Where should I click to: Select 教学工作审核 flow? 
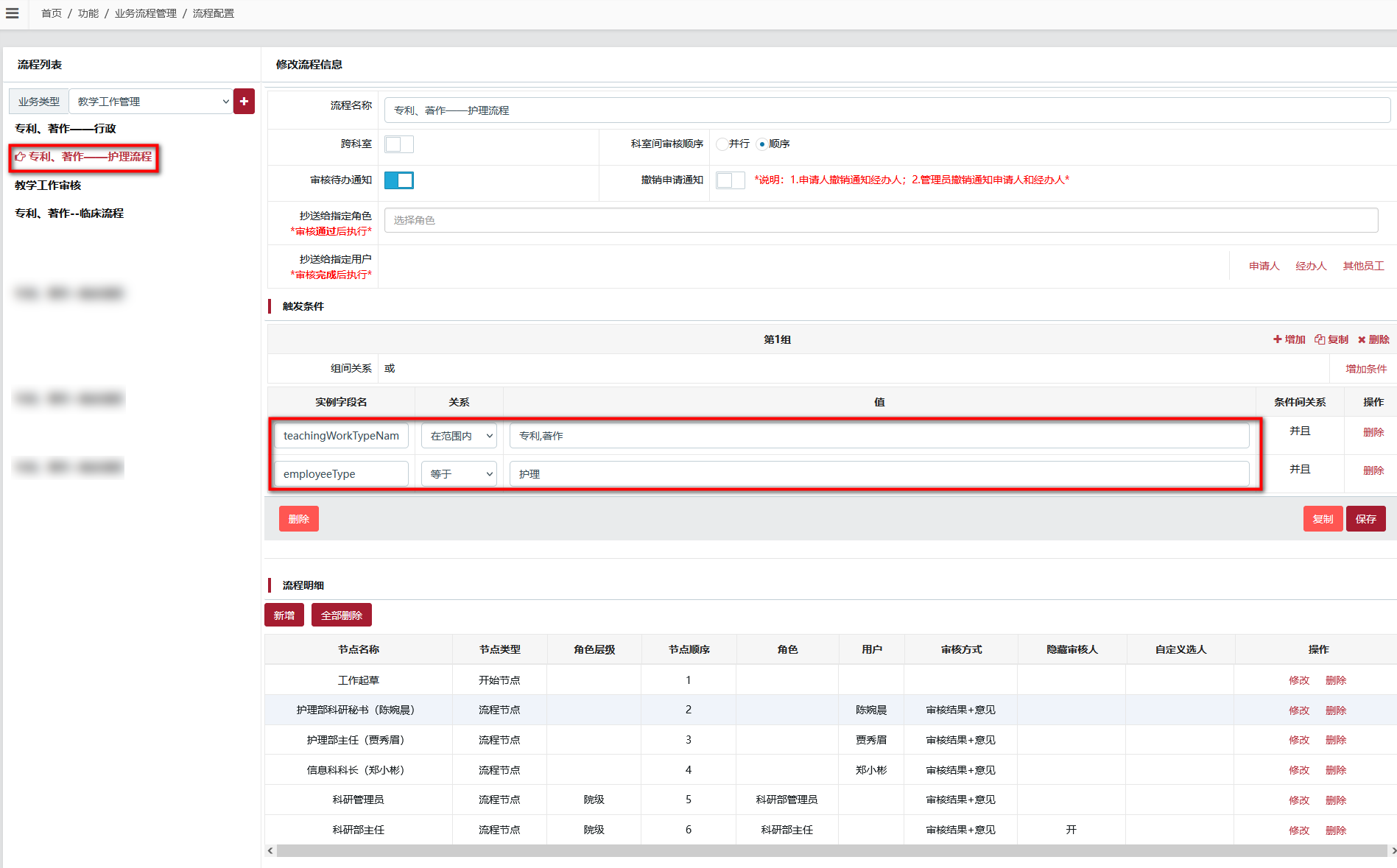(48, 185)
